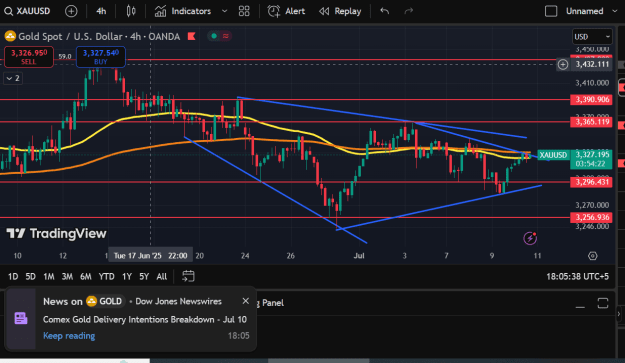This screenshot has height=363, width=625.
Task: Set the range to 6M
Action: [86, 277]
